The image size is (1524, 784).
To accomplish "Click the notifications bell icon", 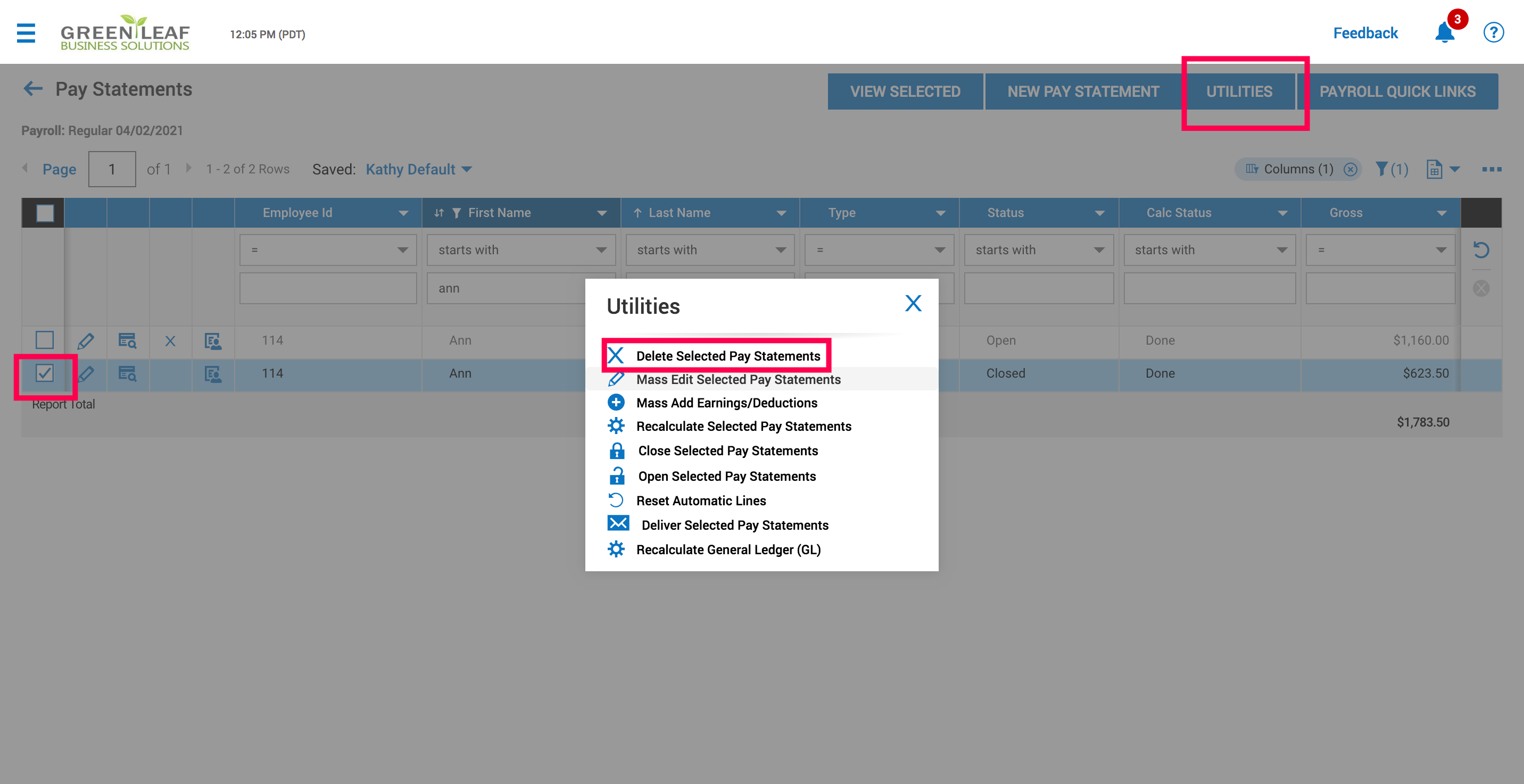I will click(1444, 33).
